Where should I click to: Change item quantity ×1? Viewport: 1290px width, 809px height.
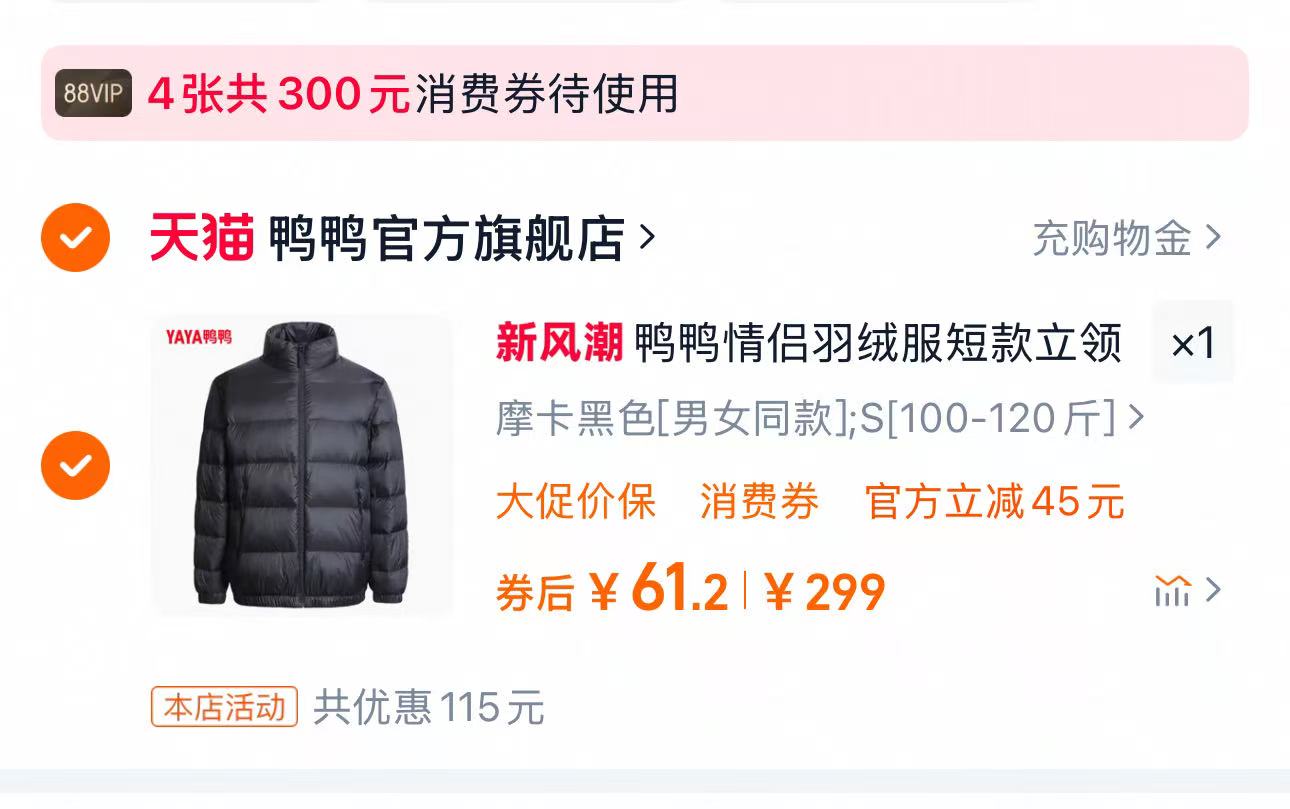pos(1193,343)
